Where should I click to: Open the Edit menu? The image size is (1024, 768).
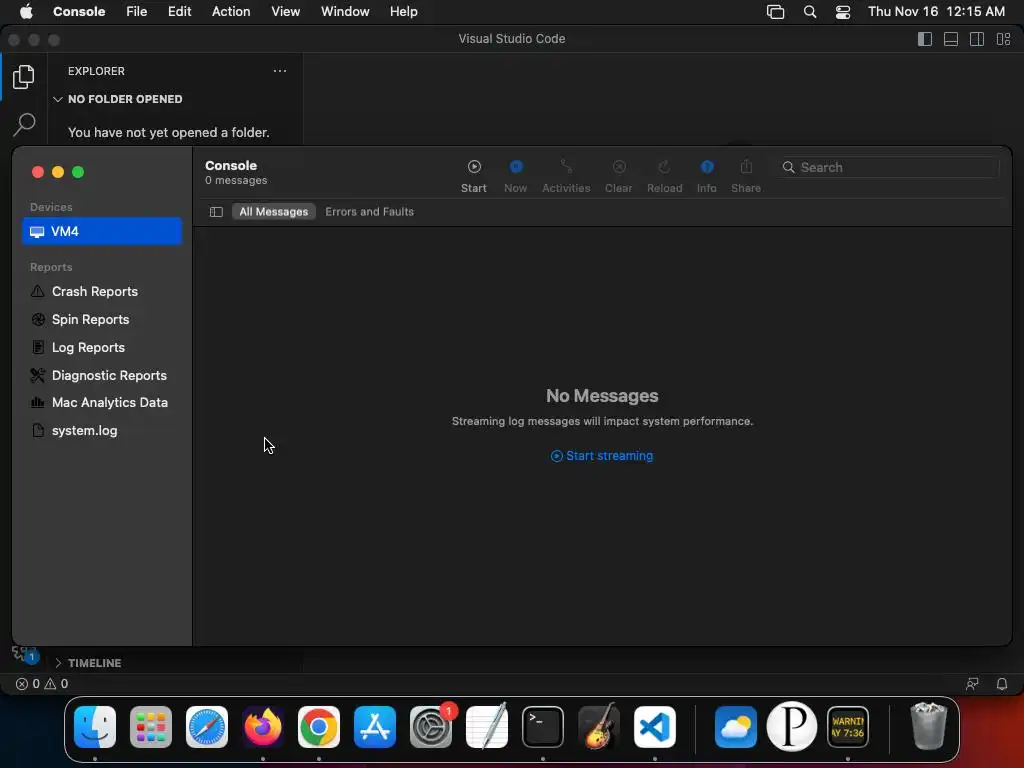click(180, 12)
